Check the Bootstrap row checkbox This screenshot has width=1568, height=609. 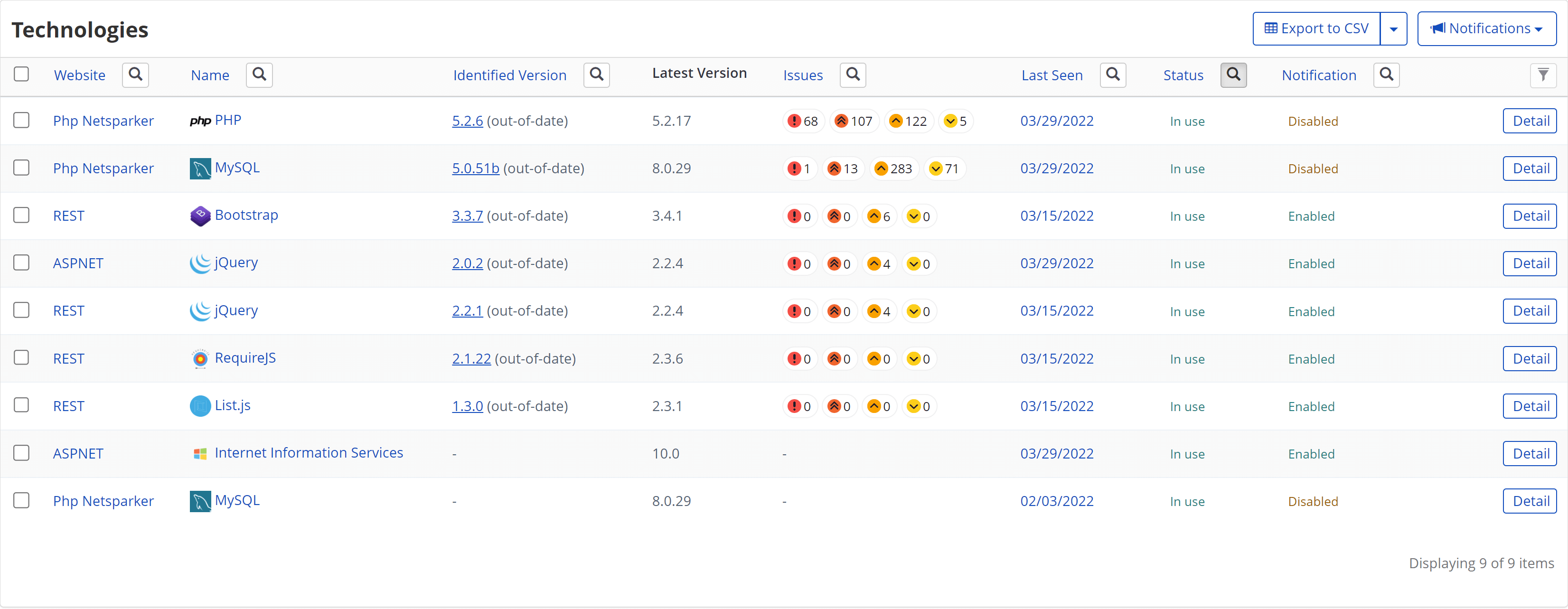click(x=21, y=215)
